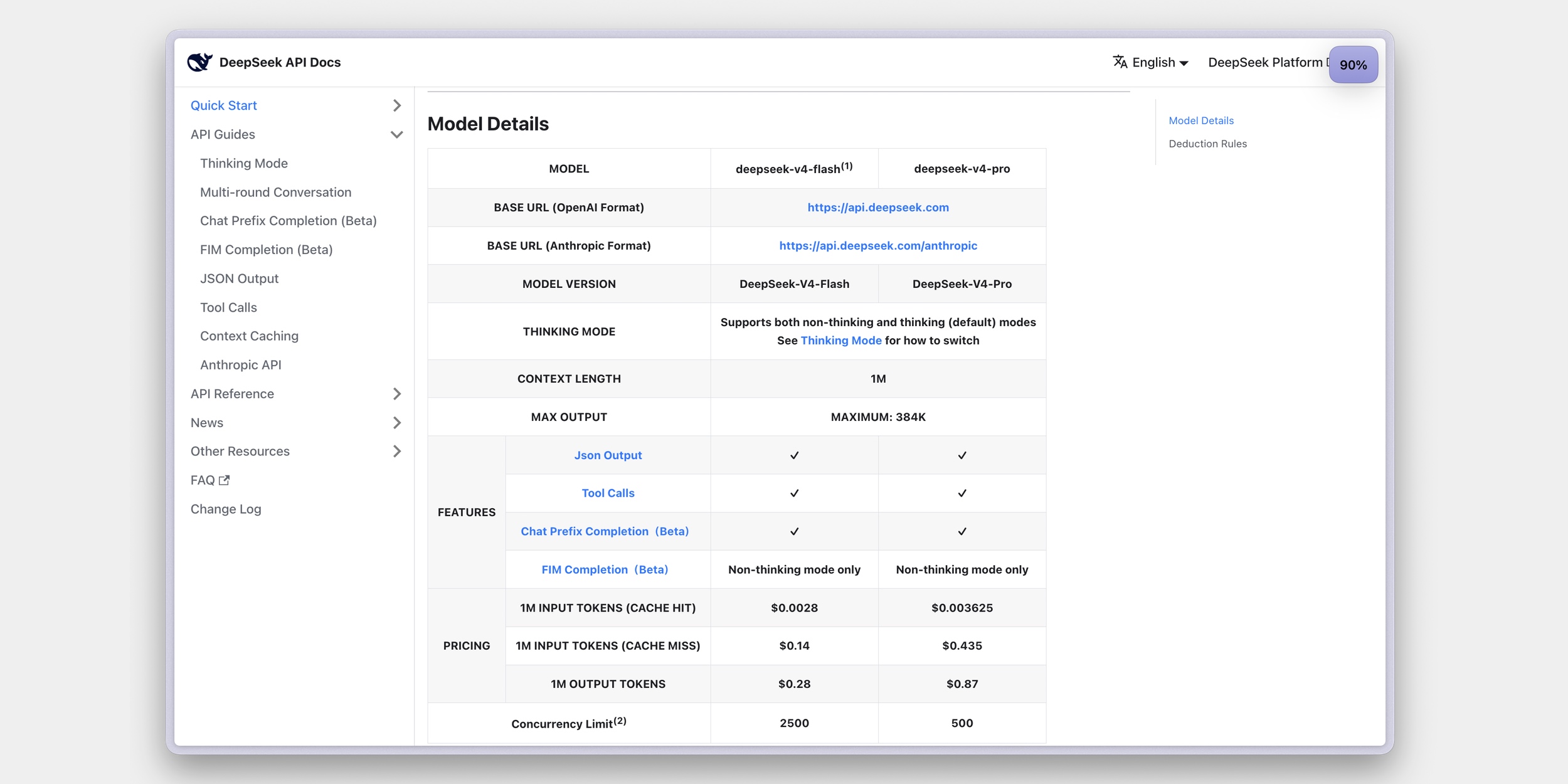
Task: Open Chat Prefix Completion (Beta) sidebar item
Action: tap(289, 221)
